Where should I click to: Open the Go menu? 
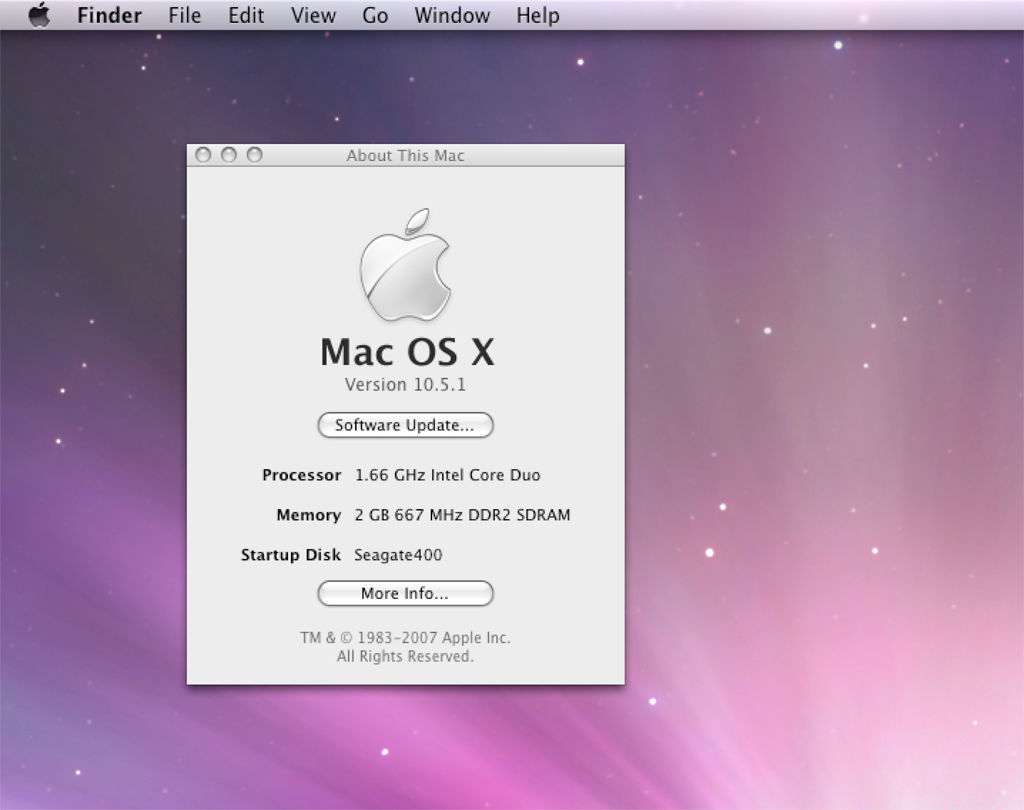tap(375, 15)
